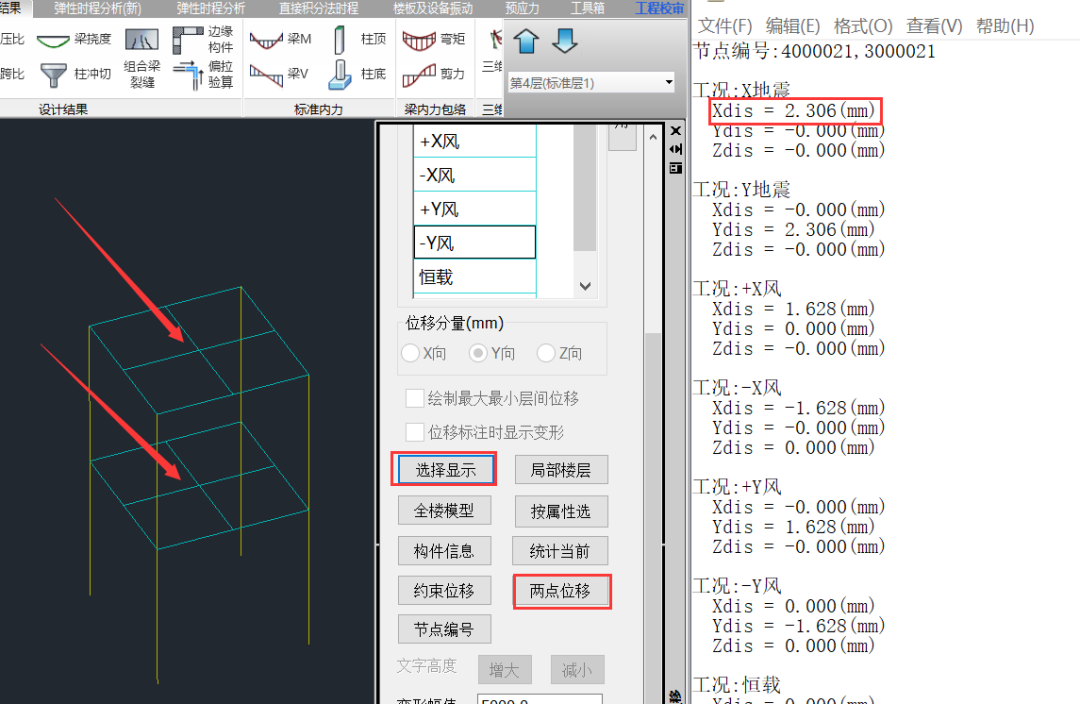Click the 约束位移 button
This screenshot has height=704, width=1080.
click(444, 590)
